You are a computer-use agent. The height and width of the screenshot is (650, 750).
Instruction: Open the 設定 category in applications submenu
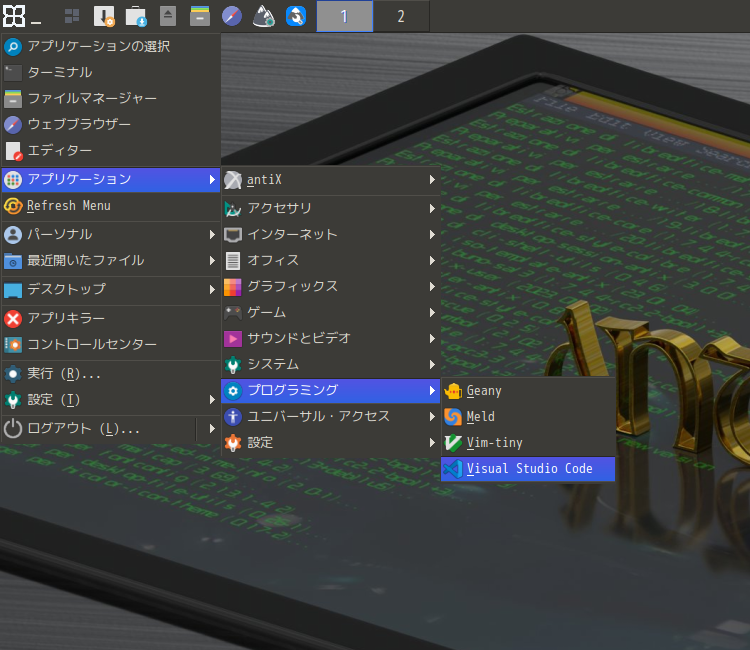coord(331,443)
